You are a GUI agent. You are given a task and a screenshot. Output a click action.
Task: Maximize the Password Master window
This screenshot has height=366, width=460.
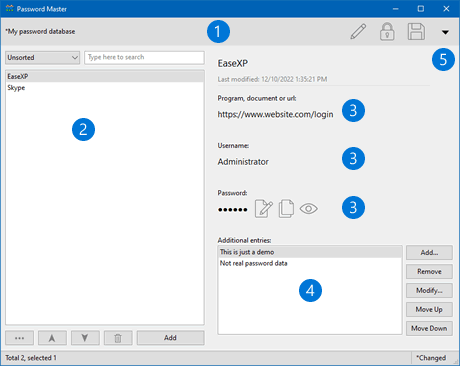pos(421,9)
